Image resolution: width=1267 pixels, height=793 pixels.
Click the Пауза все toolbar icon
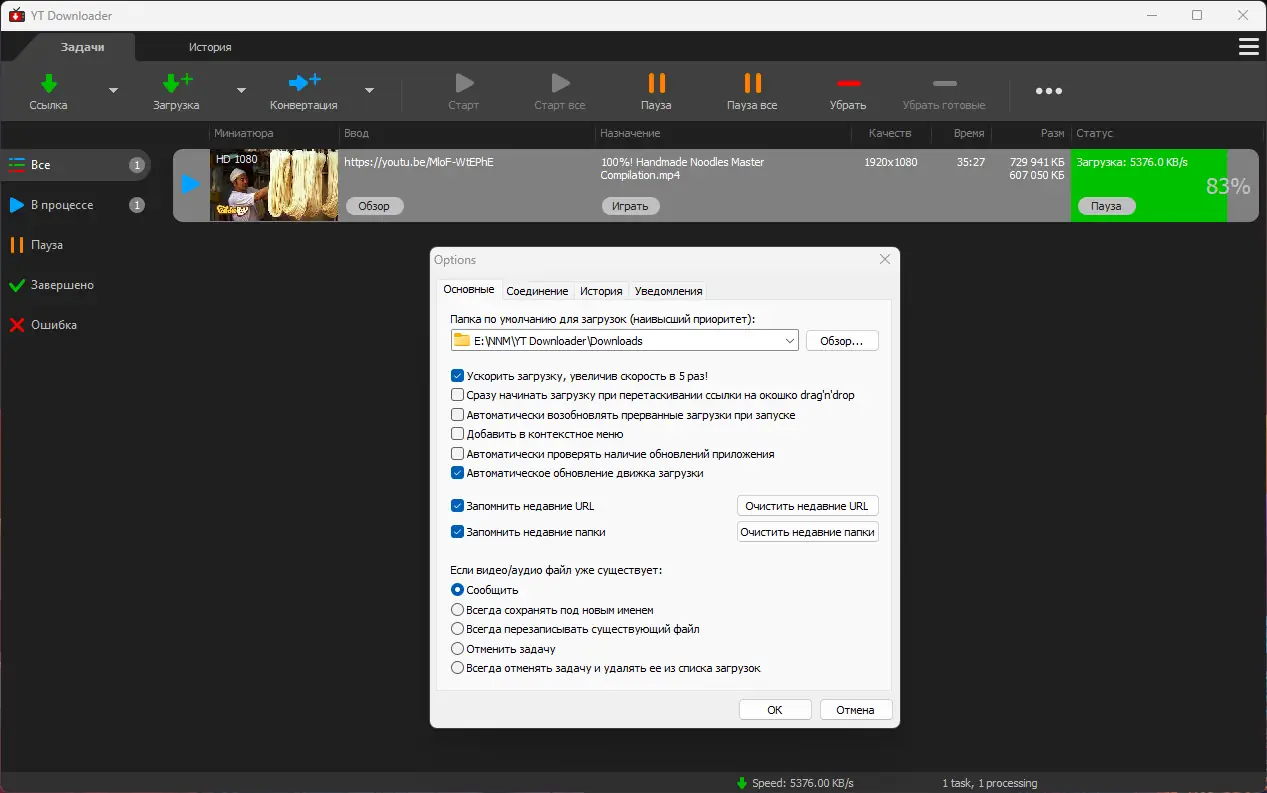(752, 83)
